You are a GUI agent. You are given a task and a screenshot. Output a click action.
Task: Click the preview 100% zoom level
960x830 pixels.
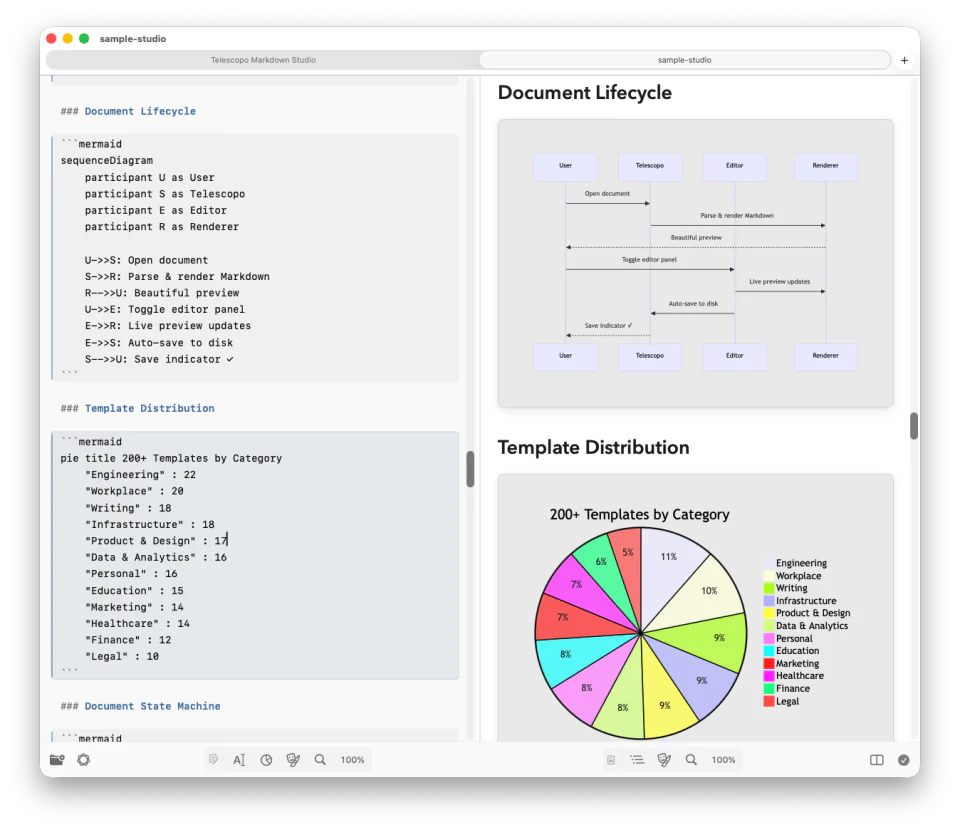(x=724, y=760)
